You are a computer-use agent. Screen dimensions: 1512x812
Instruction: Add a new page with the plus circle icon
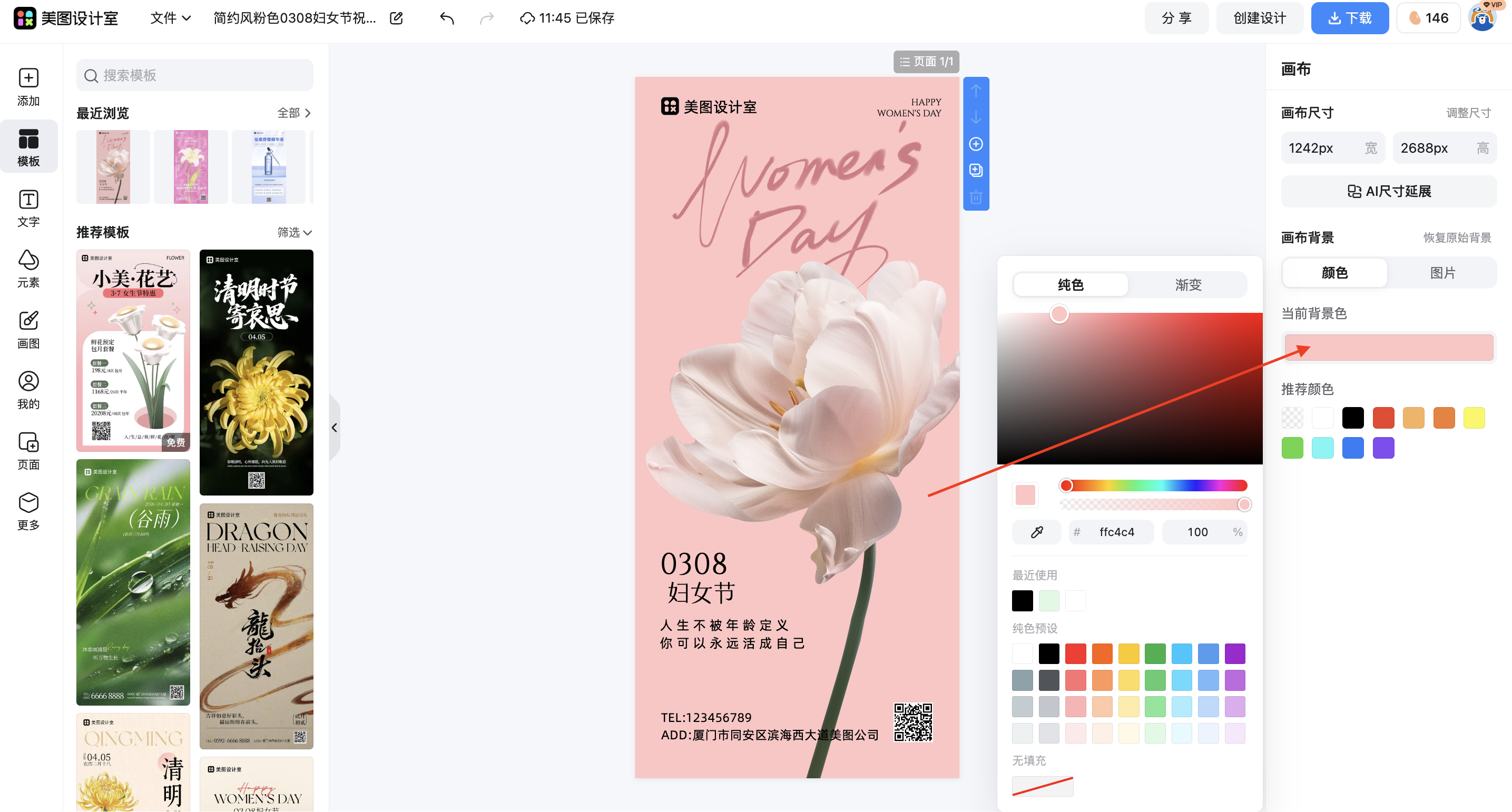976,144
